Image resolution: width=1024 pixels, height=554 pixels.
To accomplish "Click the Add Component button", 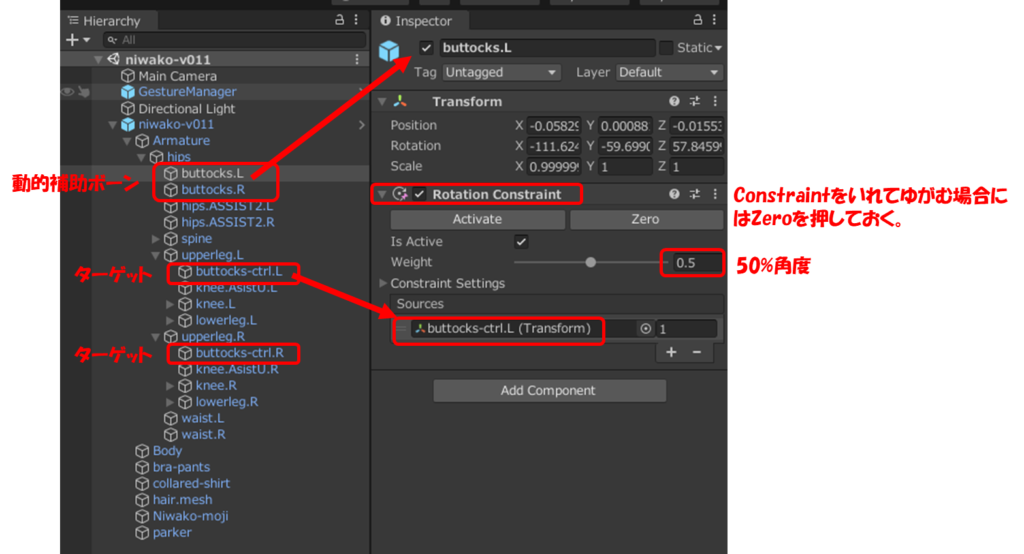I will pyautogui.click(x=549, y=391).
